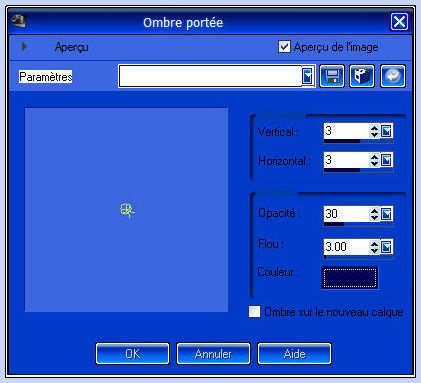This screenshot has height=383, width=421.
Task: Click inside the Vertical value field
Action: (x=346, y=131)
